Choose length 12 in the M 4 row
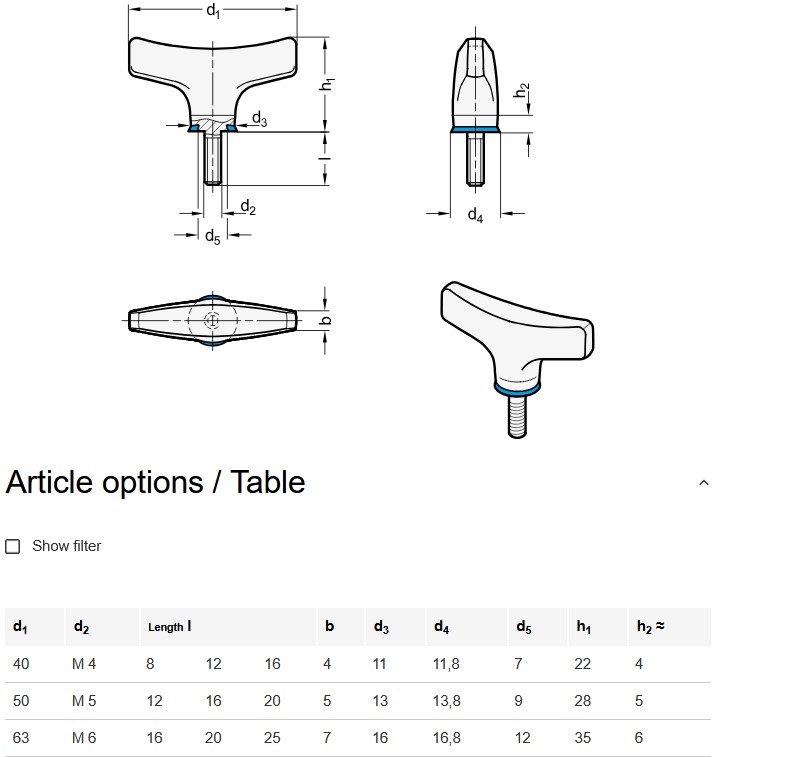The image size is (793, 757). [x=213, y=664]
